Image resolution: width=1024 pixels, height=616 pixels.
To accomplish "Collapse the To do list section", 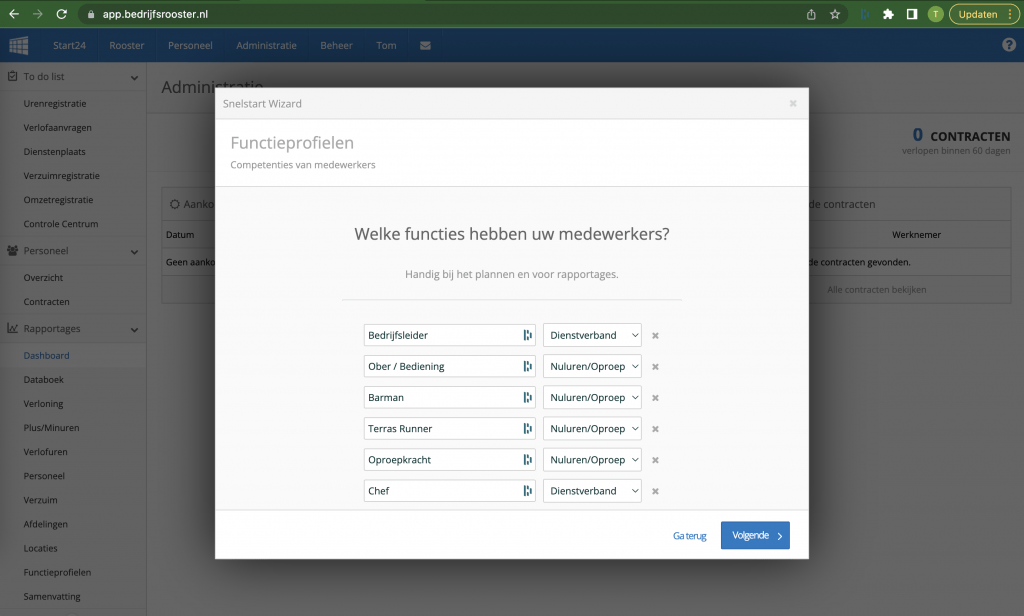I will 134,77.
